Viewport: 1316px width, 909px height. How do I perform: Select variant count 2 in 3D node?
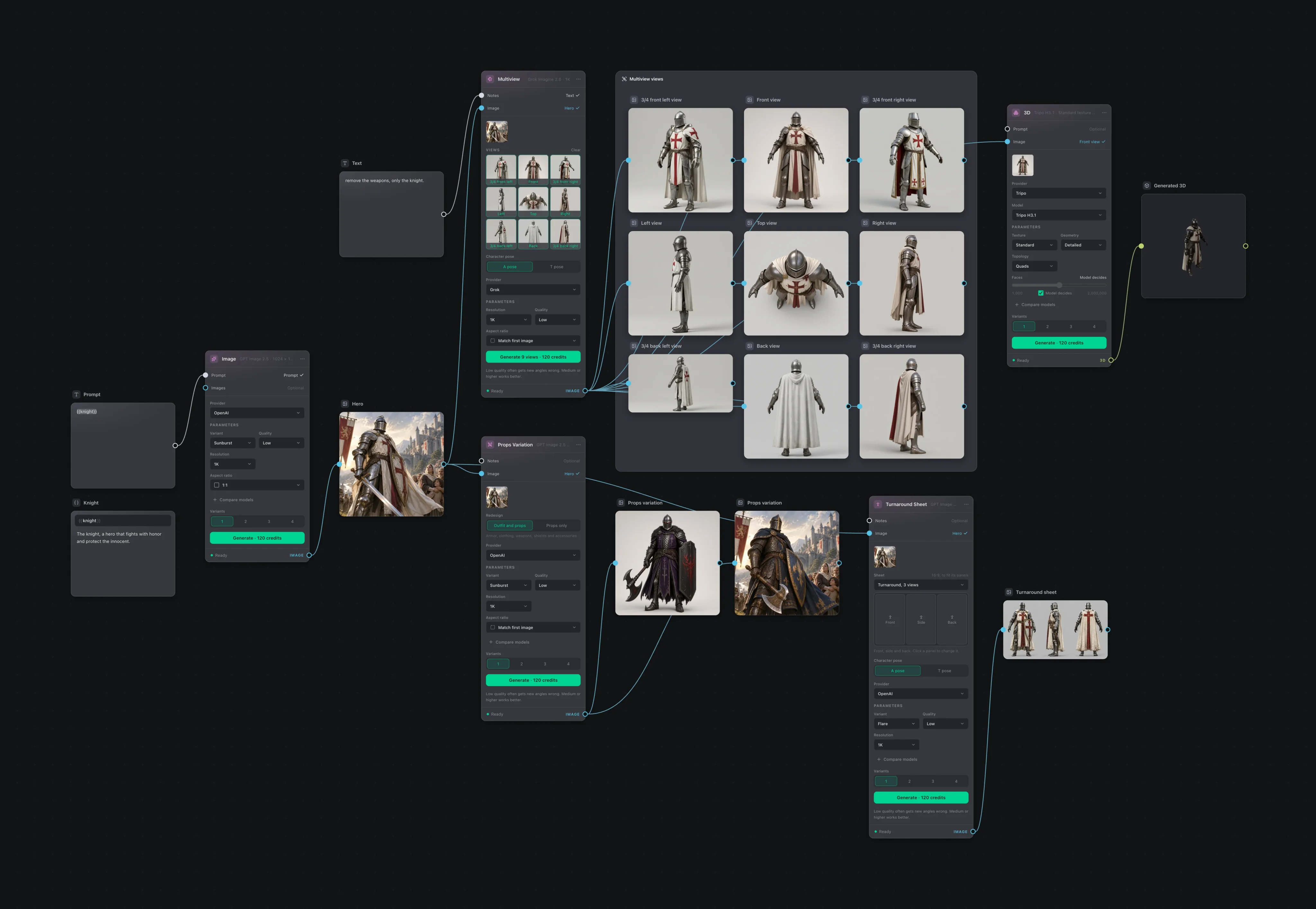click(x=1047, y=327)
